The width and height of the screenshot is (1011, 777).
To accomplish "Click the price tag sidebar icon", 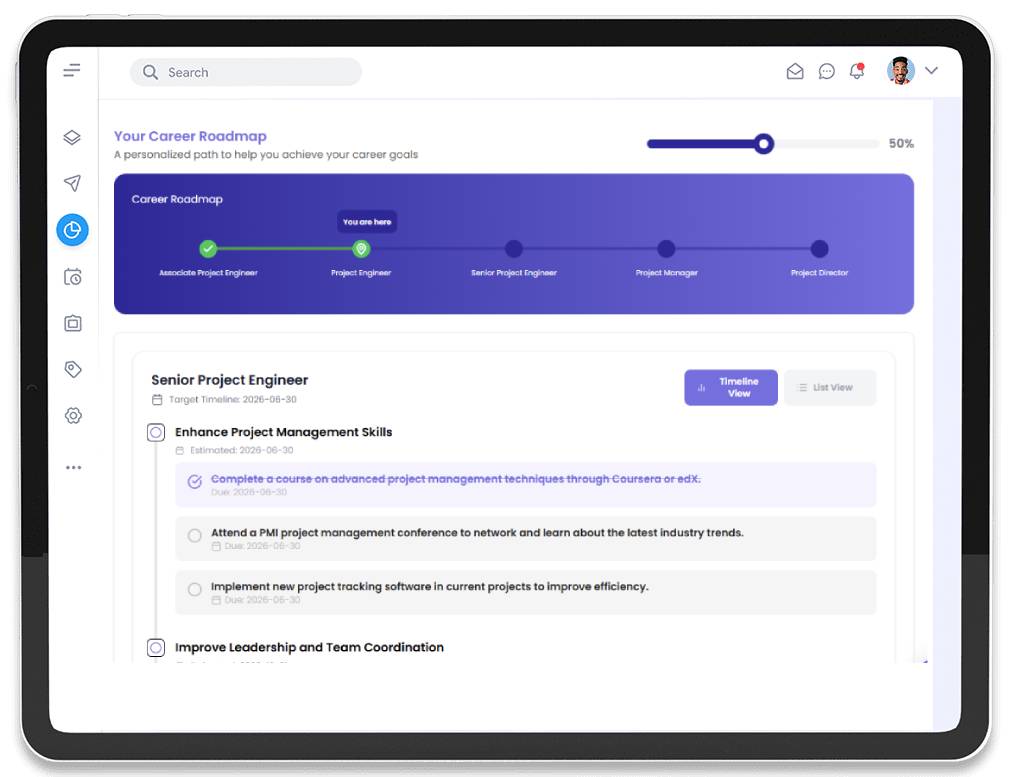I will pos(72,369).
